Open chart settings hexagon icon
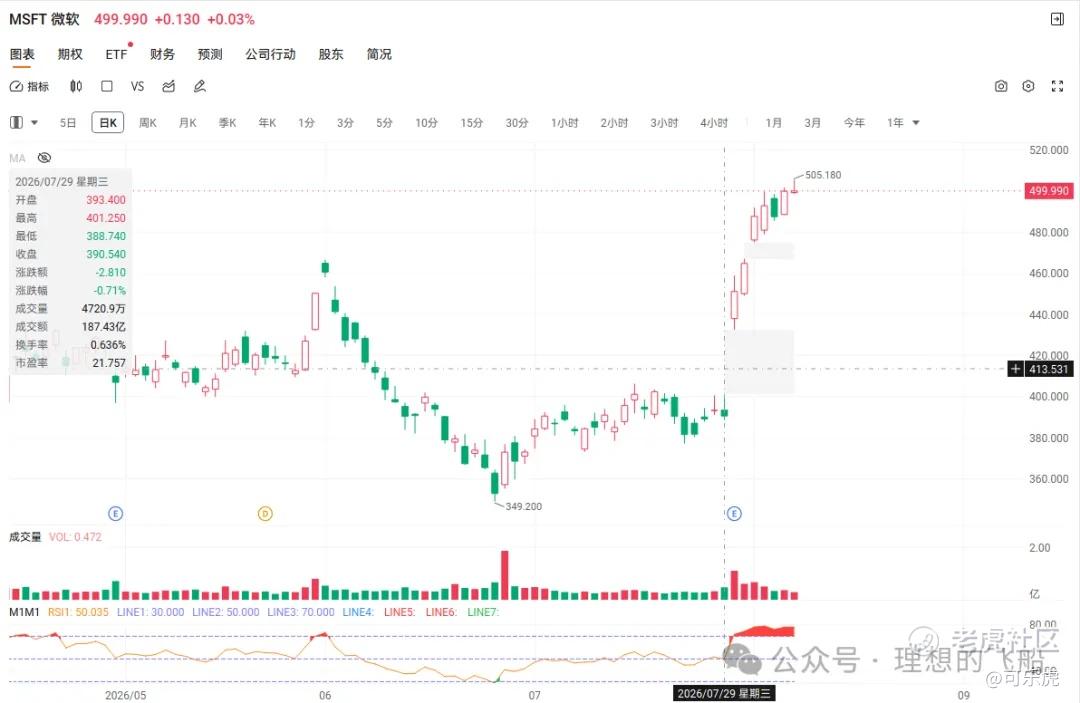 (1028, 86)
